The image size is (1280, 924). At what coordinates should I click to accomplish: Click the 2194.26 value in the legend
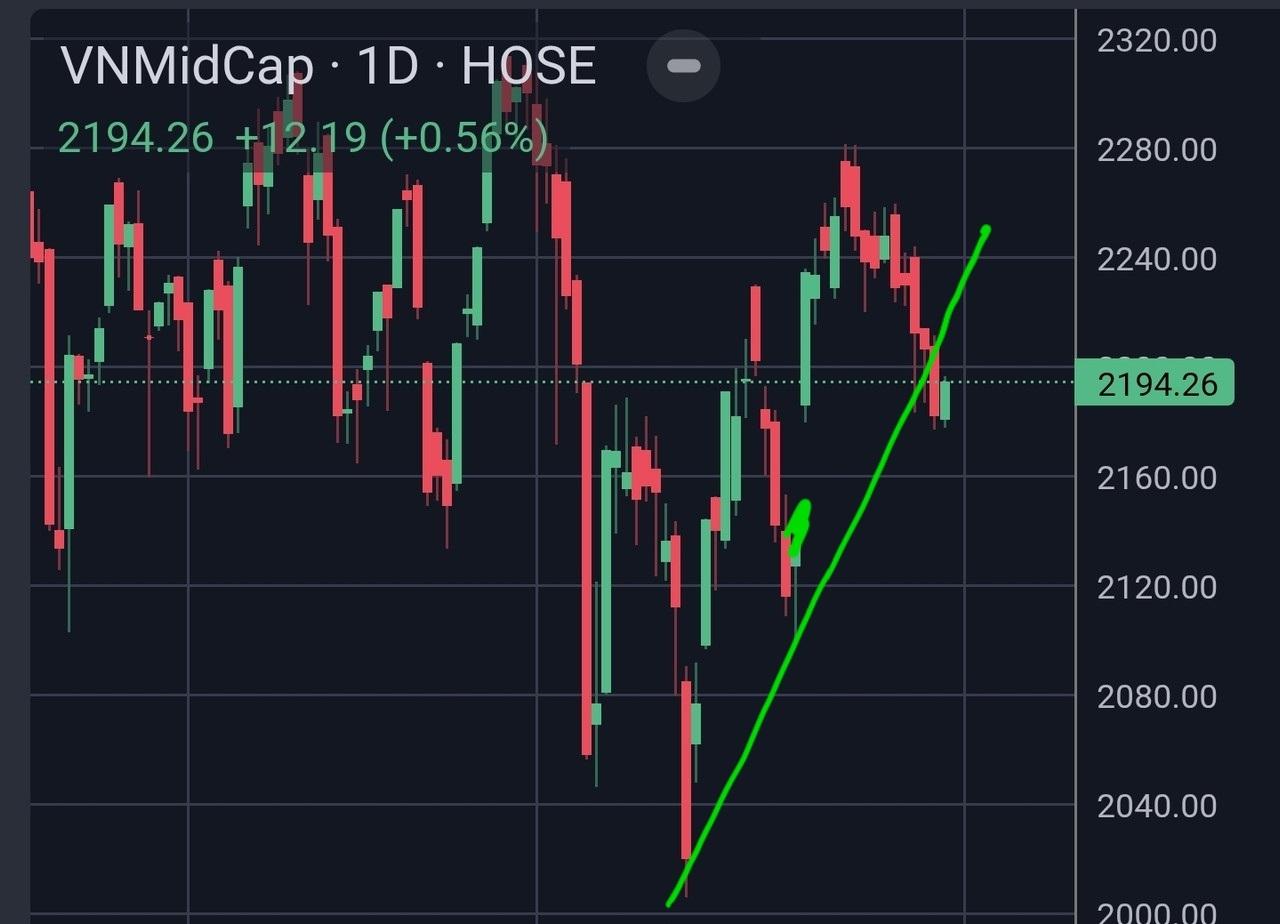136,138
